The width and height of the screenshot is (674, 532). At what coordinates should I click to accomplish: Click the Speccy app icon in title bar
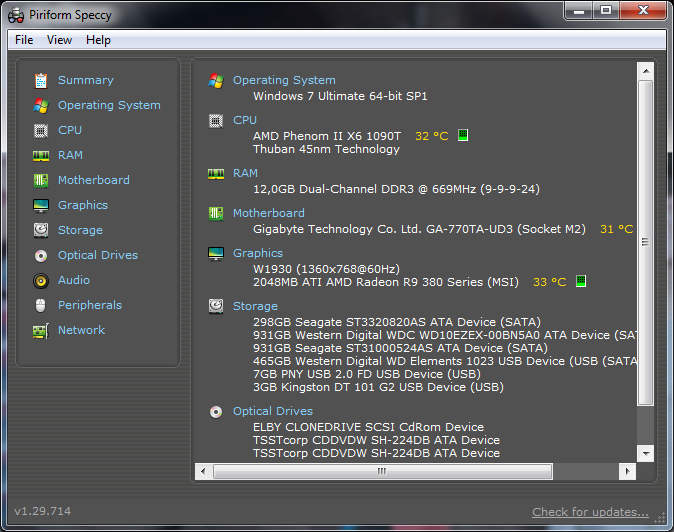[x=16, y=15]
